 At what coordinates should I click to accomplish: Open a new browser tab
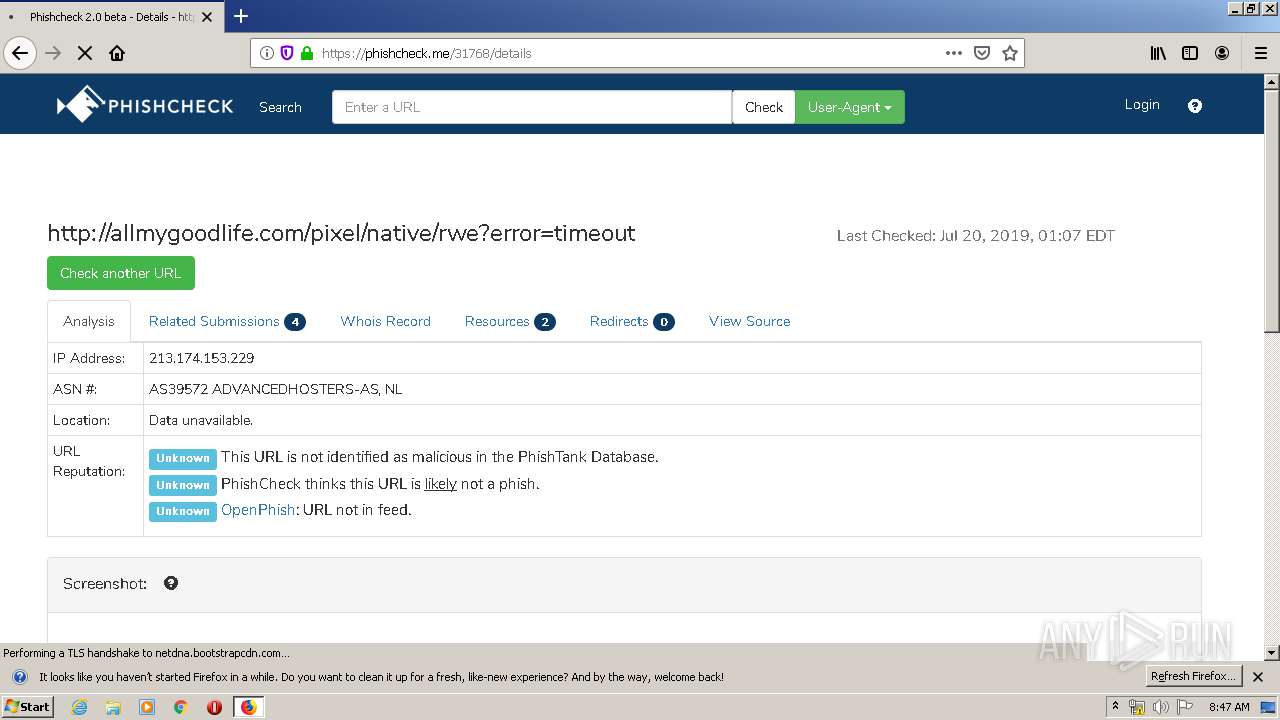[x=241, y=16]
